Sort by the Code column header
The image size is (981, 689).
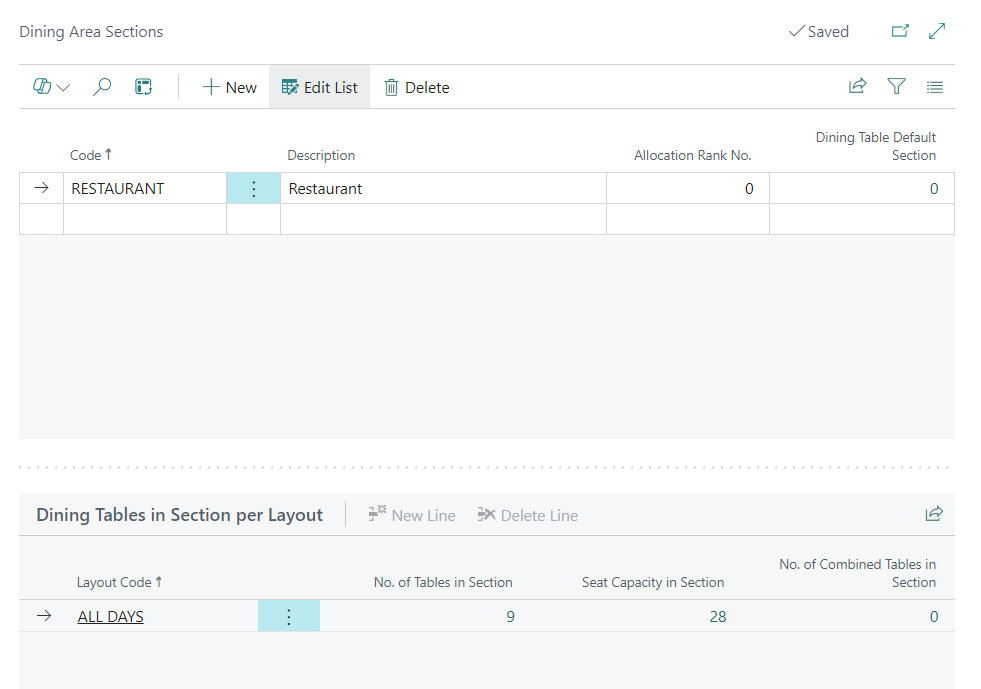point(86,155)
